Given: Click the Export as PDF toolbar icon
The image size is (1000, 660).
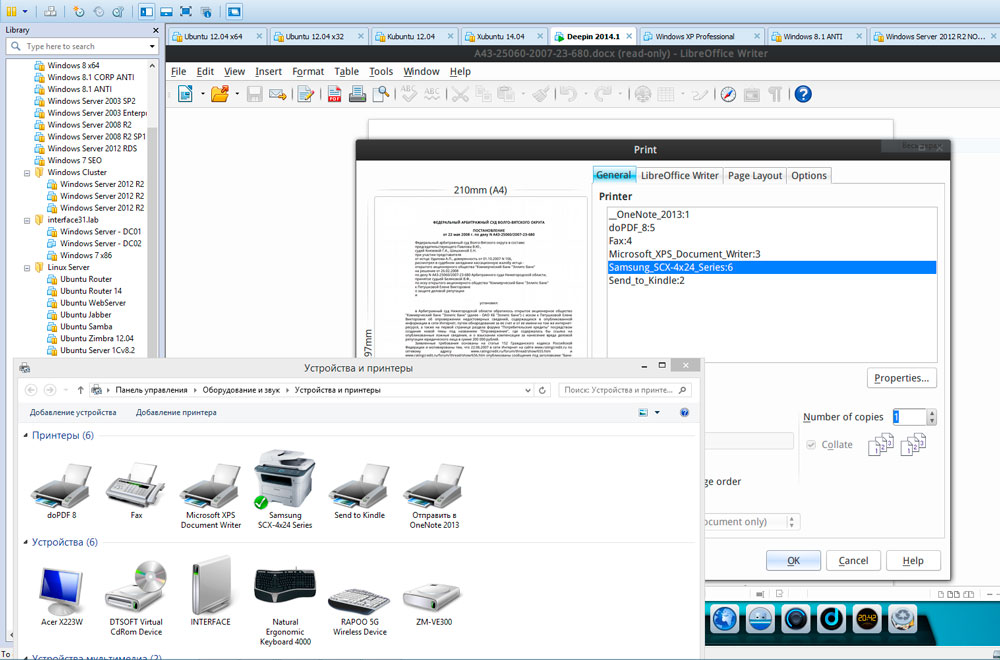Looking at the screenshot, I should (333, 94).
